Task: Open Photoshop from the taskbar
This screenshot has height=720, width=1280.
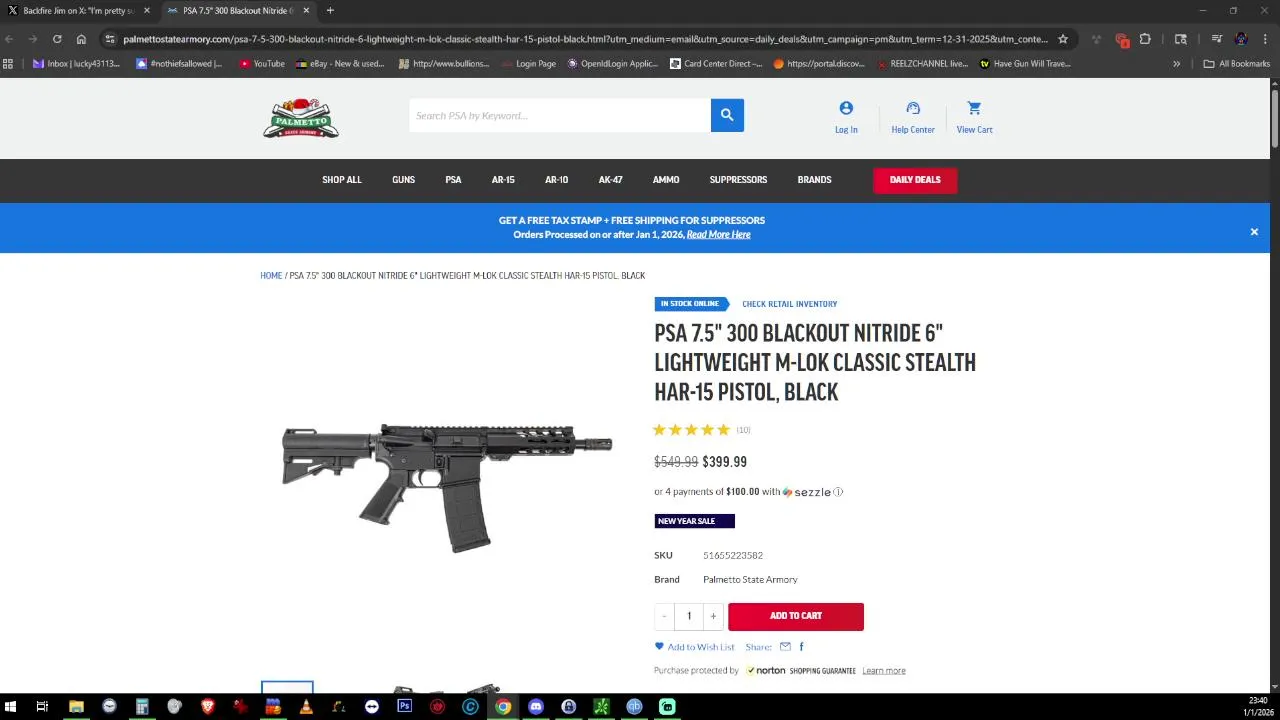Action: click(404, 706)
